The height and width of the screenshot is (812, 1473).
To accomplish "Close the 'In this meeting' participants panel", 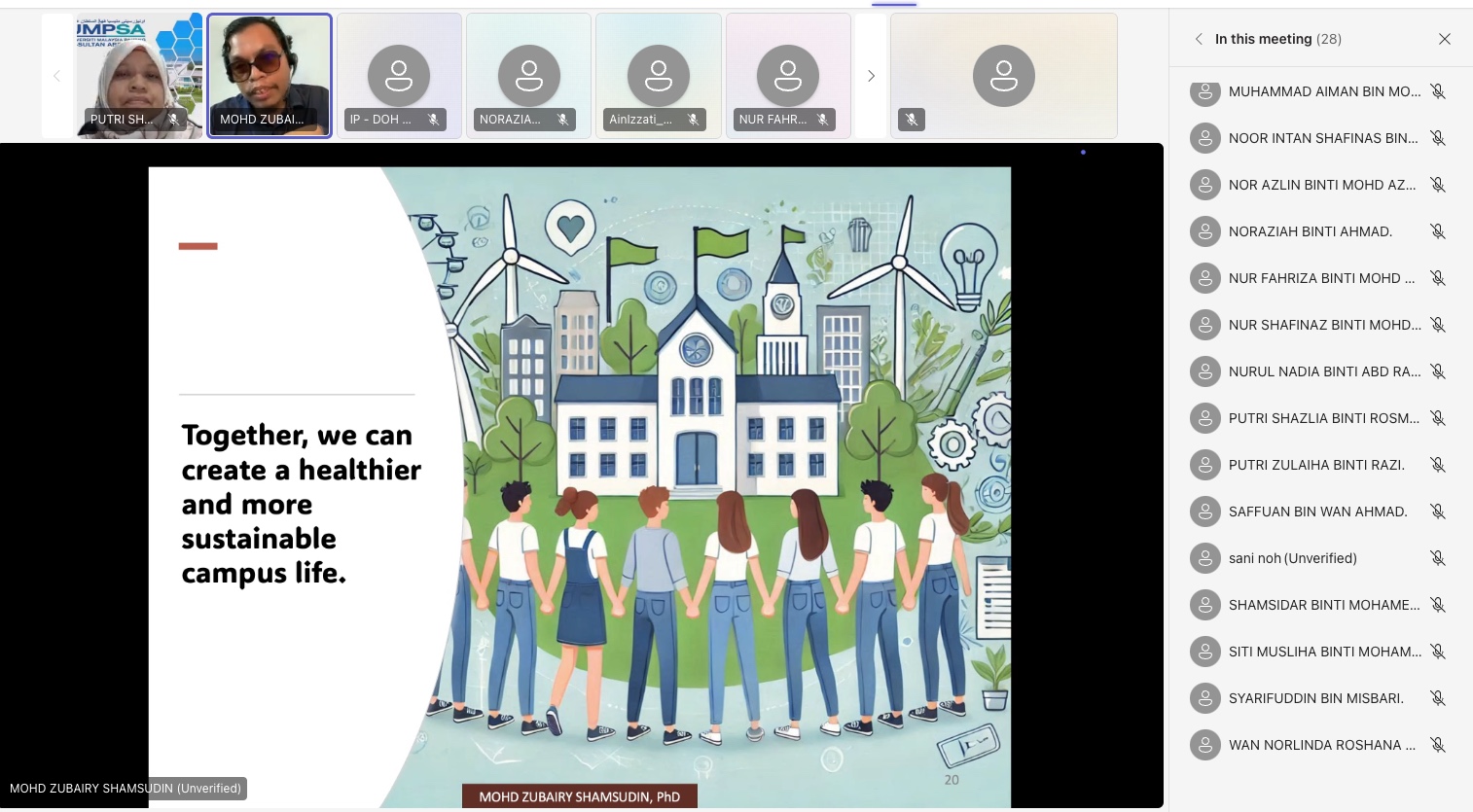I will 1445,39.
